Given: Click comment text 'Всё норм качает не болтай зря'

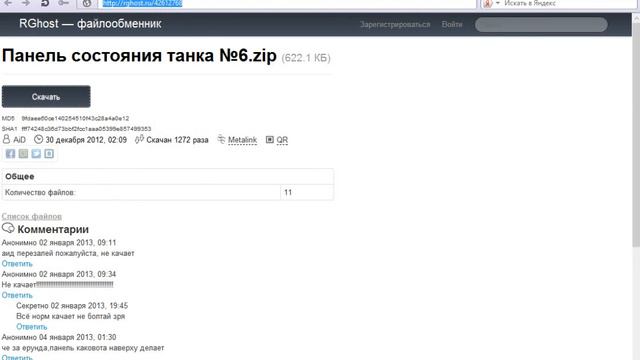Looking at the screenshot, I should click(x=71, y=316).
